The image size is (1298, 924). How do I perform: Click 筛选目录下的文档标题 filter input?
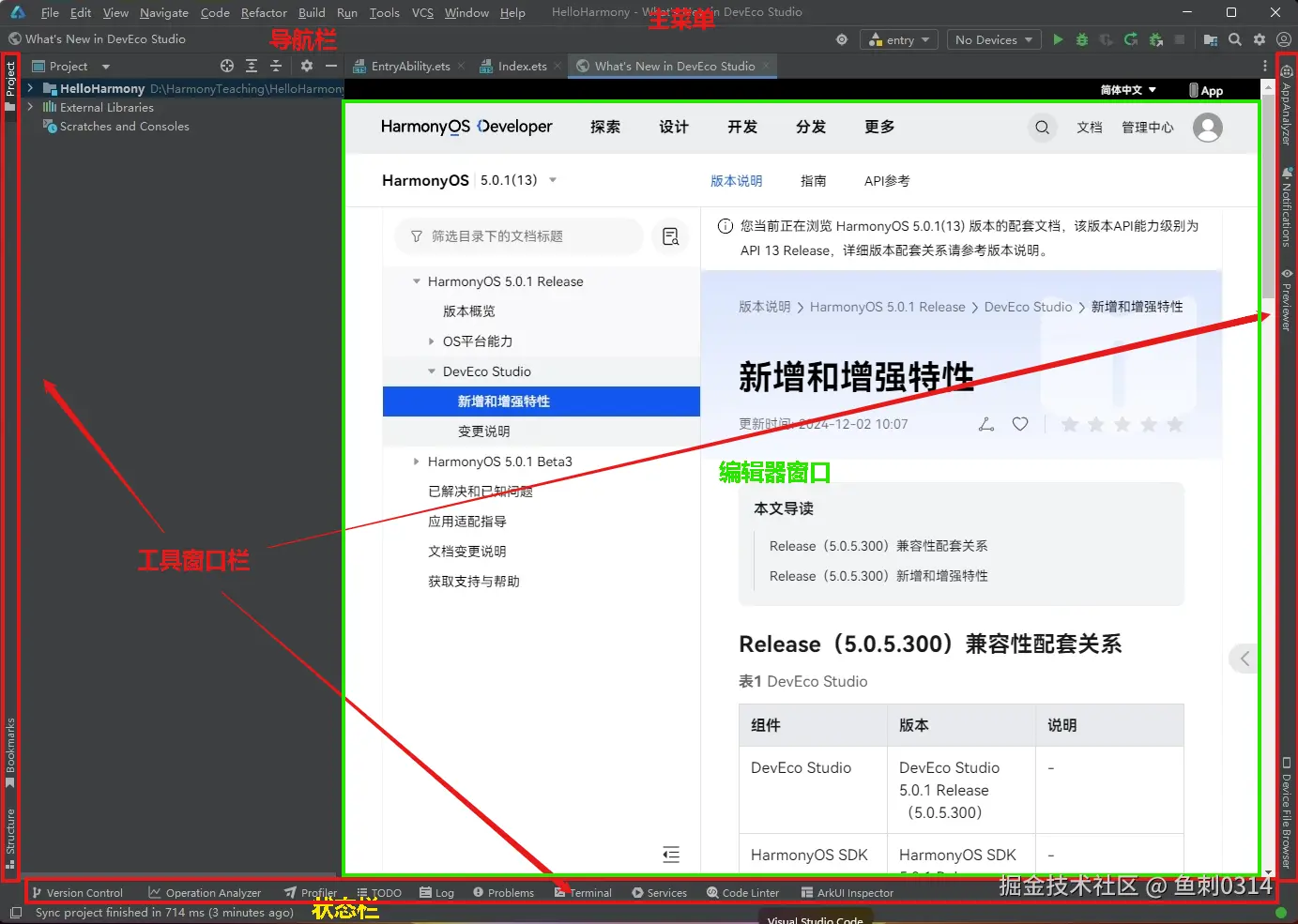tap(520, 236)
